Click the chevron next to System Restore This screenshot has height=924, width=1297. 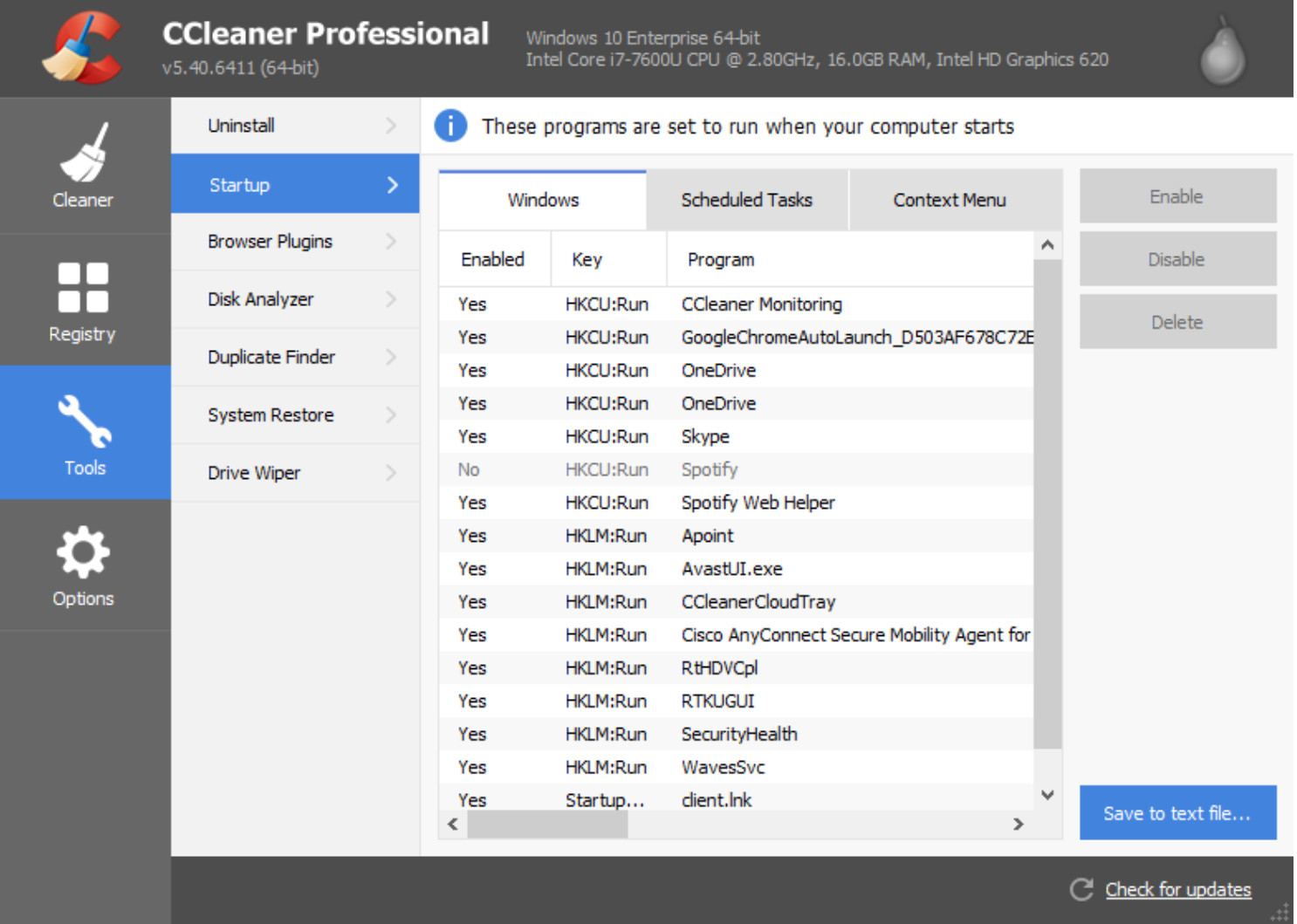click(x=391, y=414)
